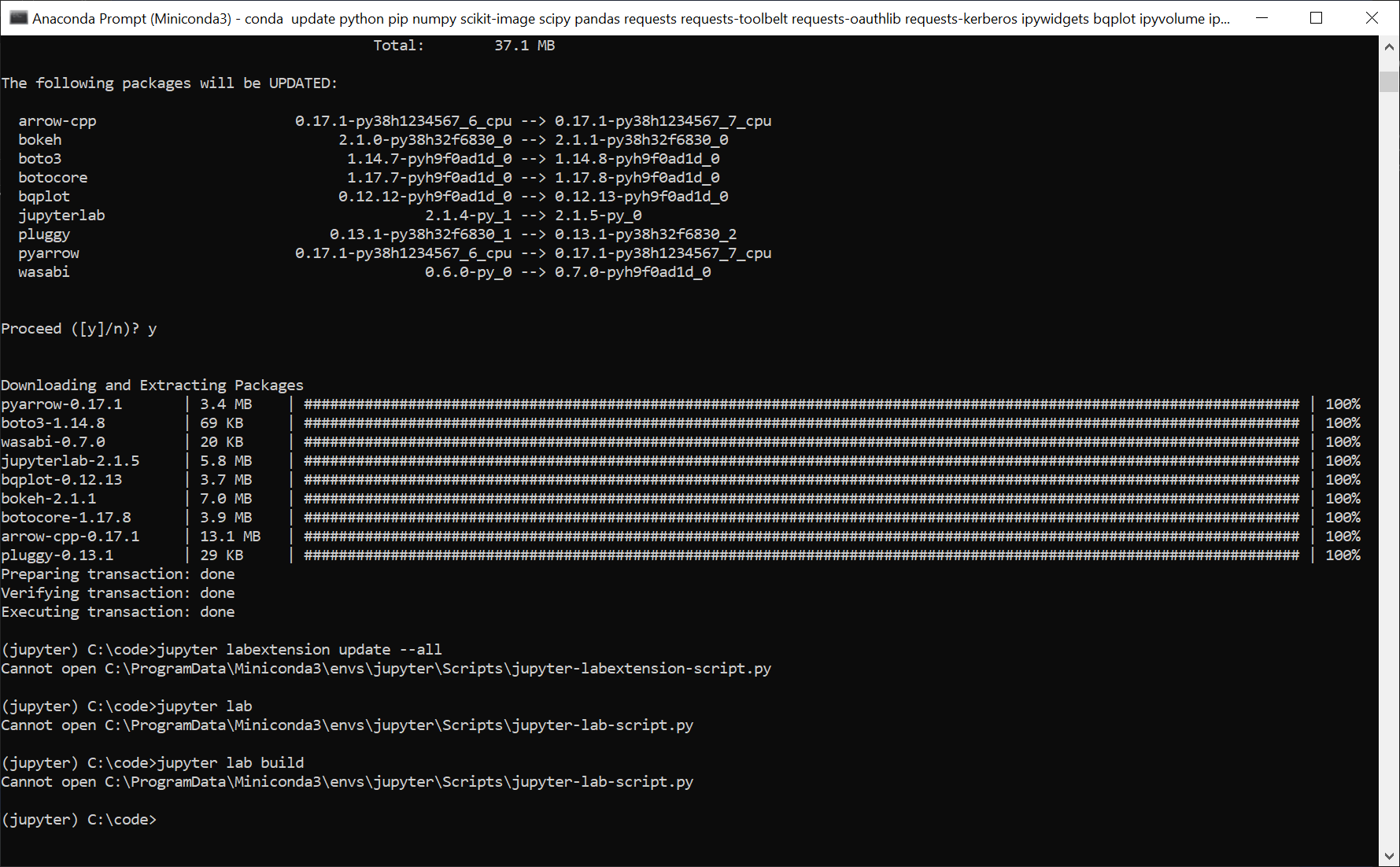
Task: Select the 'Proceed ([y]/n)? y' text
Action: [x=79, y=328]
